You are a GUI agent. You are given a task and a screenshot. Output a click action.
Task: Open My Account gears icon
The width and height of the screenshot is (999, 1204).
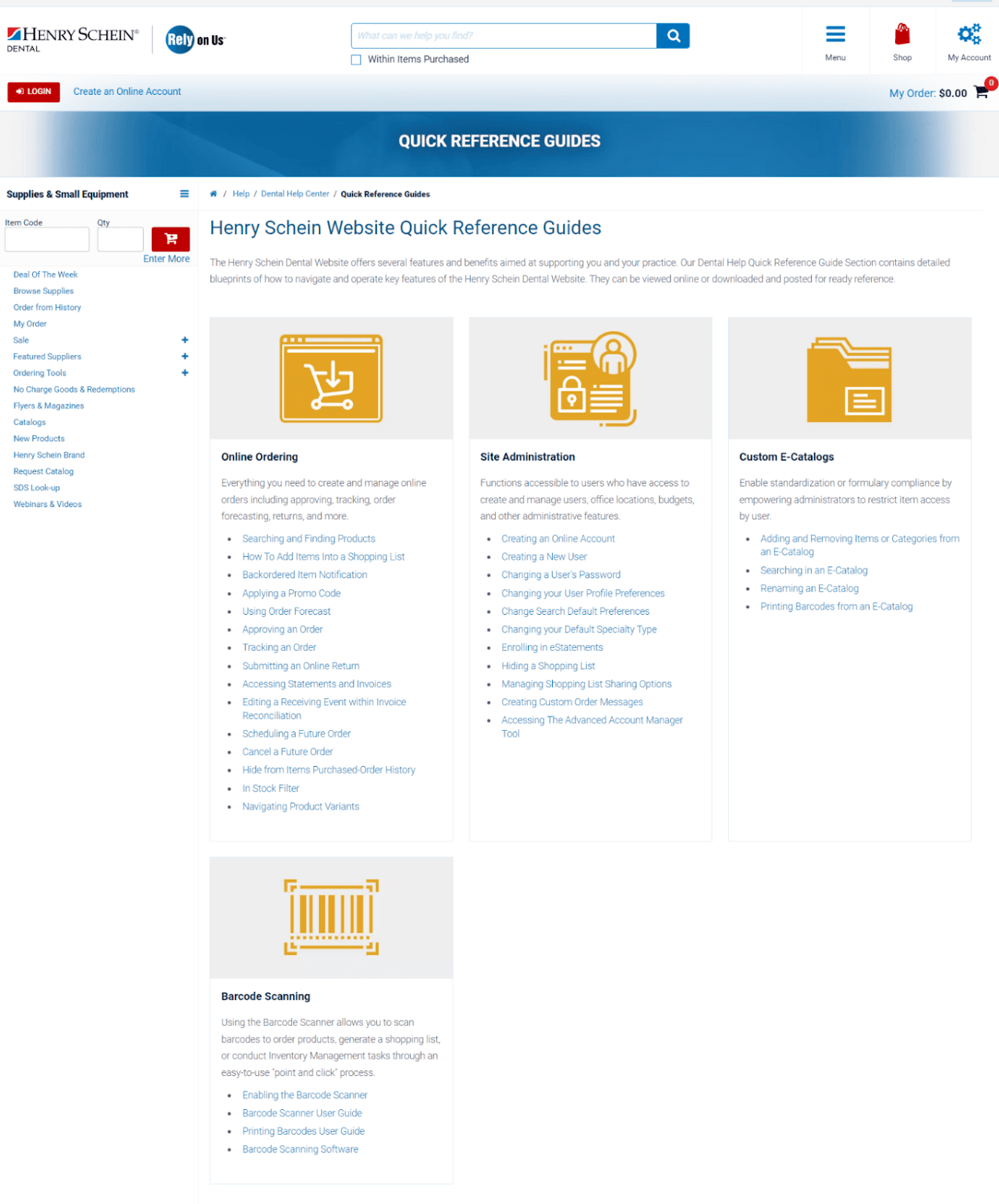(x=969, y=35)
